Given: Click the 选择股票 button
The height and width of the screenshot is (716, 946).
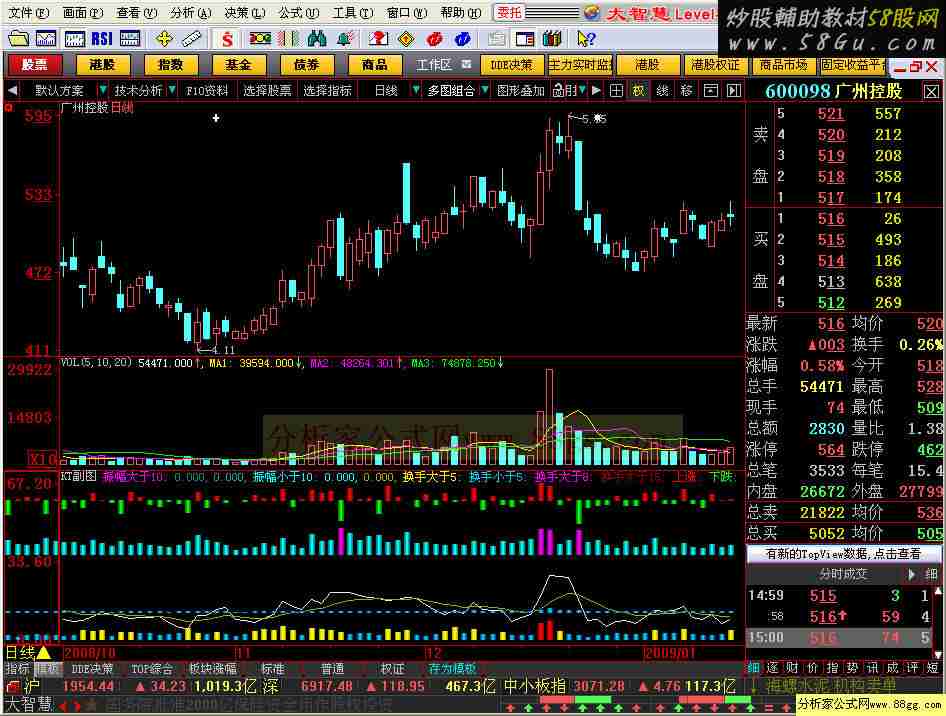Looking at the screenshot, I should (267, 90).
